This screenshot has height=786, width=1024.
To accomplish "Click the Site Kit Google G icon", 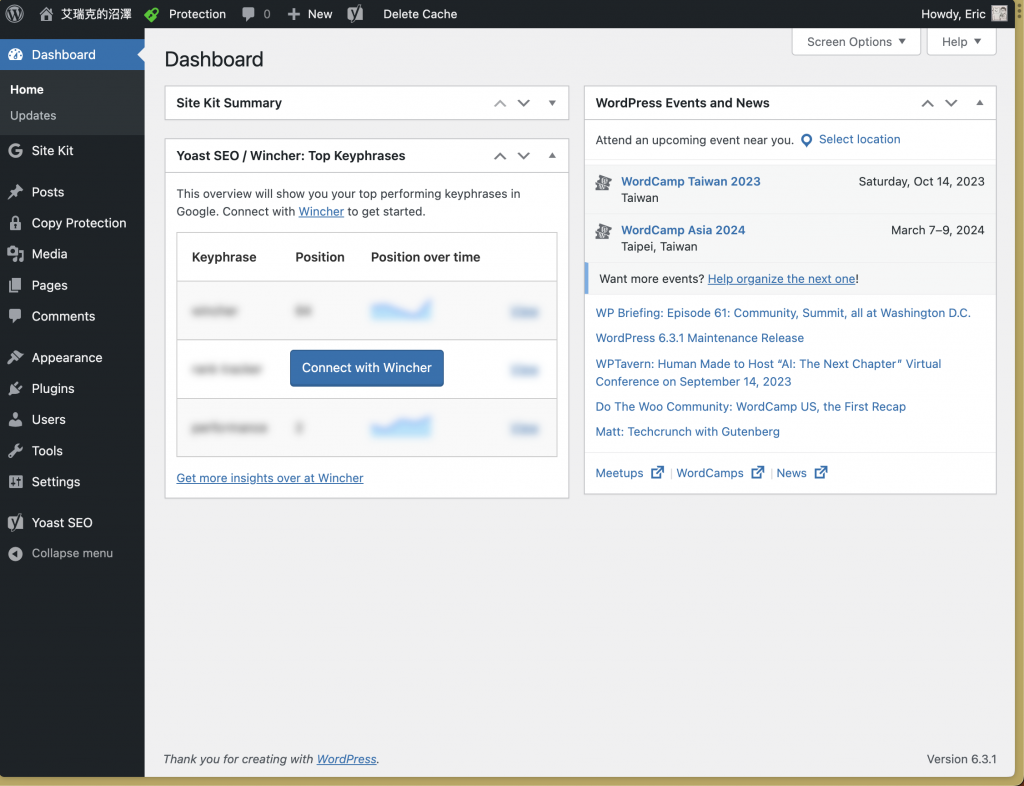I will coord(16,151).
